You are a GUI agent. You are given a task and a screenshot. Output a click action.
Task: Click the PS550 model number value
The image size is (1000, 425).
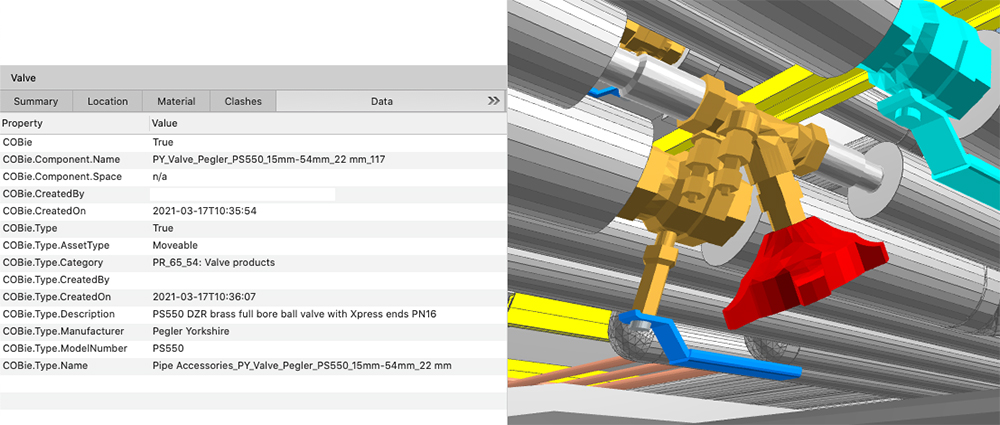pos(168,348)
